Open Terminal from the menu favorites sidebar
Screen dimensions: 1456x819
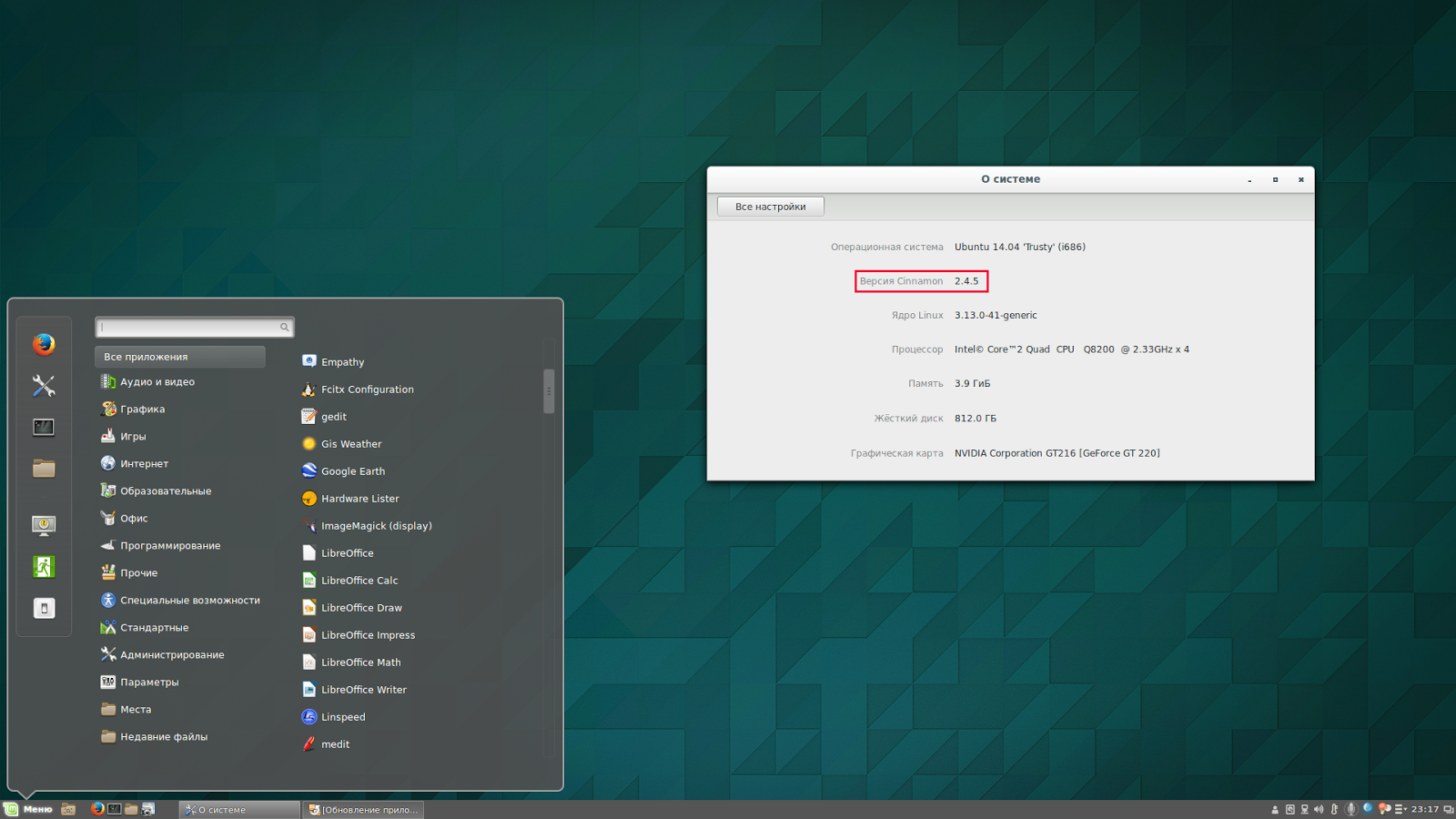point(44,427)
